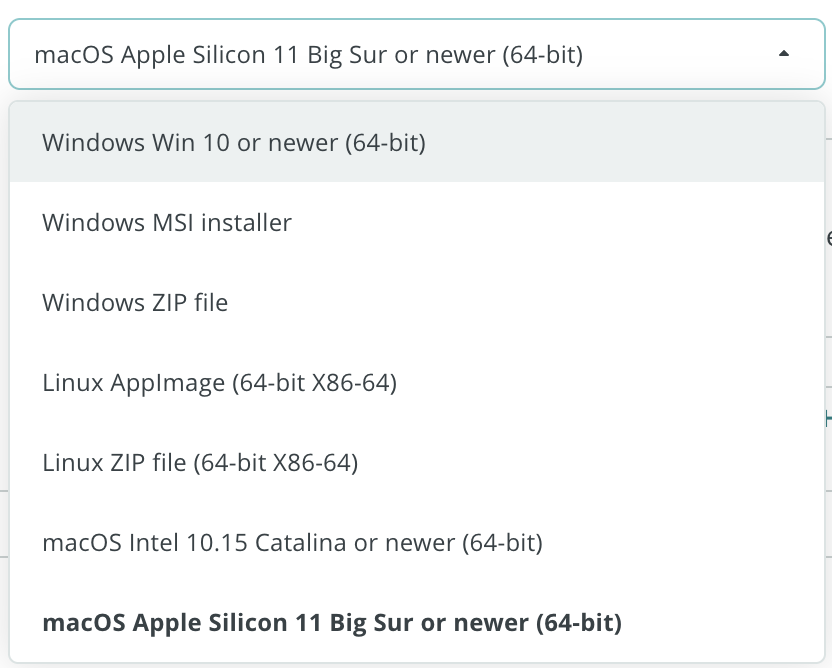Choose the ZIP package for Windows

[x=135, y=302]
